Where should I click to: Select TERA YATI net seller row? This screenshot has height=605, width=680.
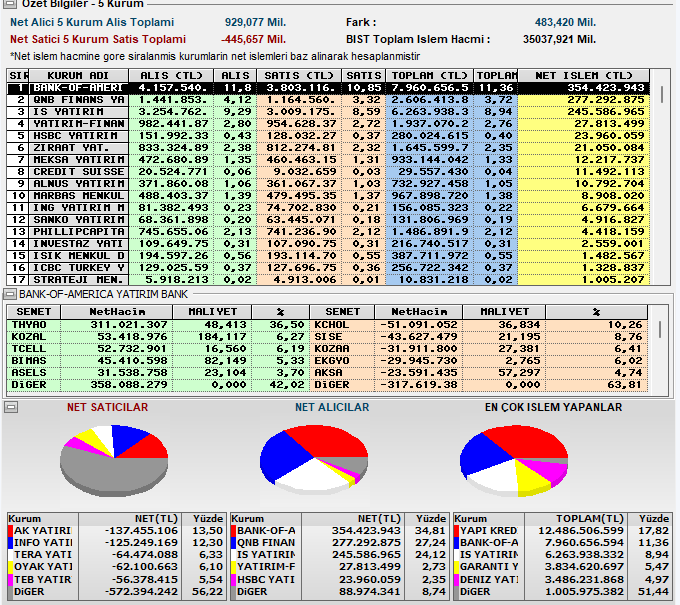[x=116, y=555]
